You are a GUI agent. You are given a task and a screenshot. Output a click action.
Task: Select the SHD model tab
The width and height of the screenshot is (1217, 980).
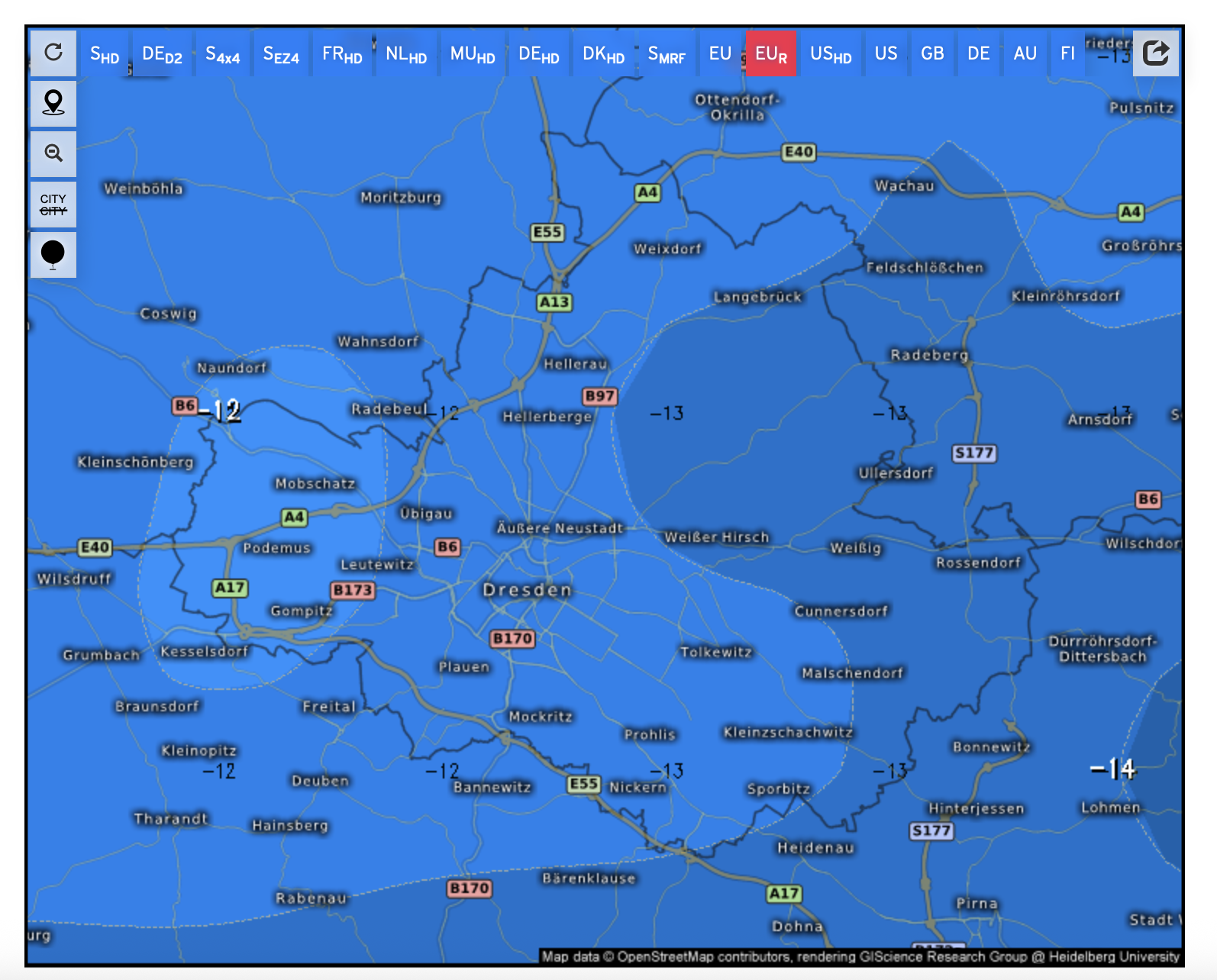tap(105, 54)
